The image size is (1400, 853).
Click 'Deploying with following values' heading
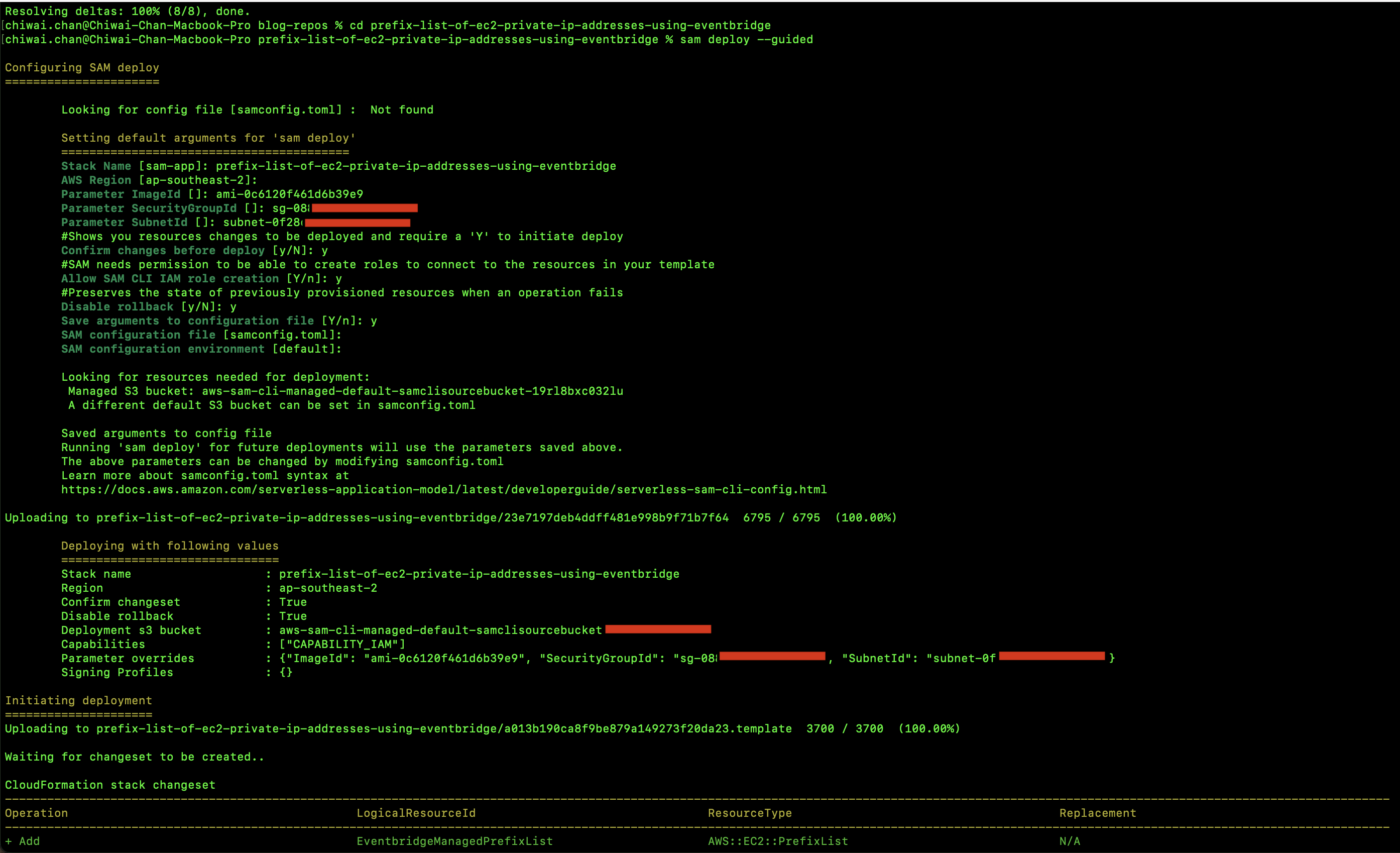point(170,546)
